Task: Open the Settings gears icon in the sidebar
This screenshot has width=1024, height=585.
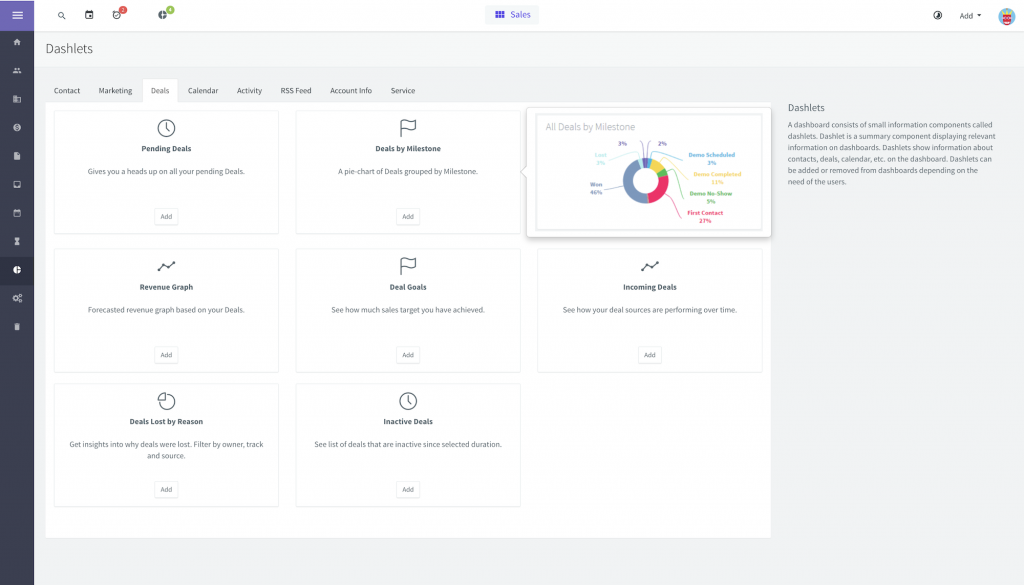Action: click(x=15, y=297)
